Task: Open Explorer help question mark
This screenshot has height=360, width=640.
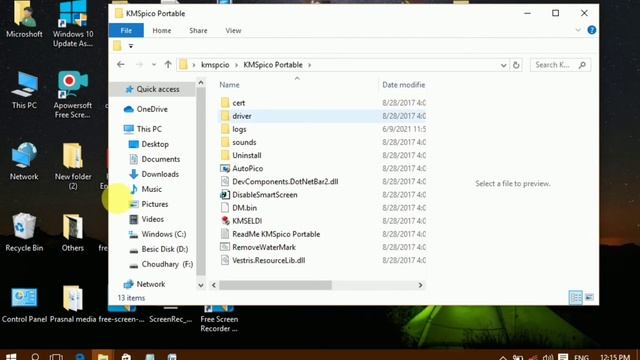Action: [591, 30]
